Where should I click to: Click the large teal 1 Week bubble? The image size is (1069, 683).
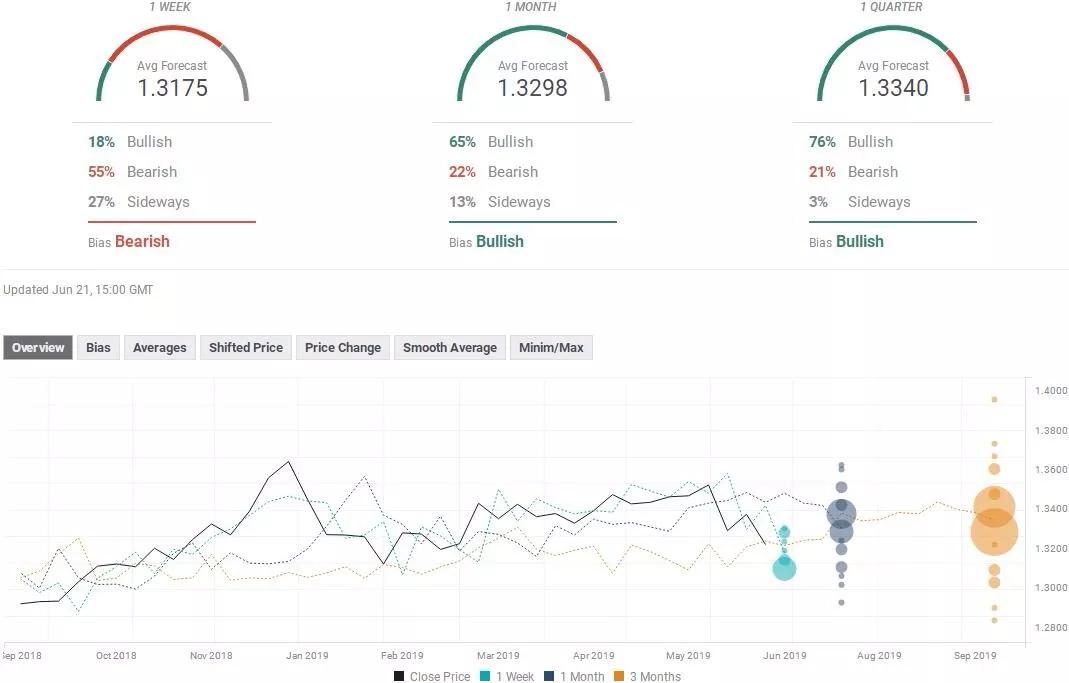(784, 568)
